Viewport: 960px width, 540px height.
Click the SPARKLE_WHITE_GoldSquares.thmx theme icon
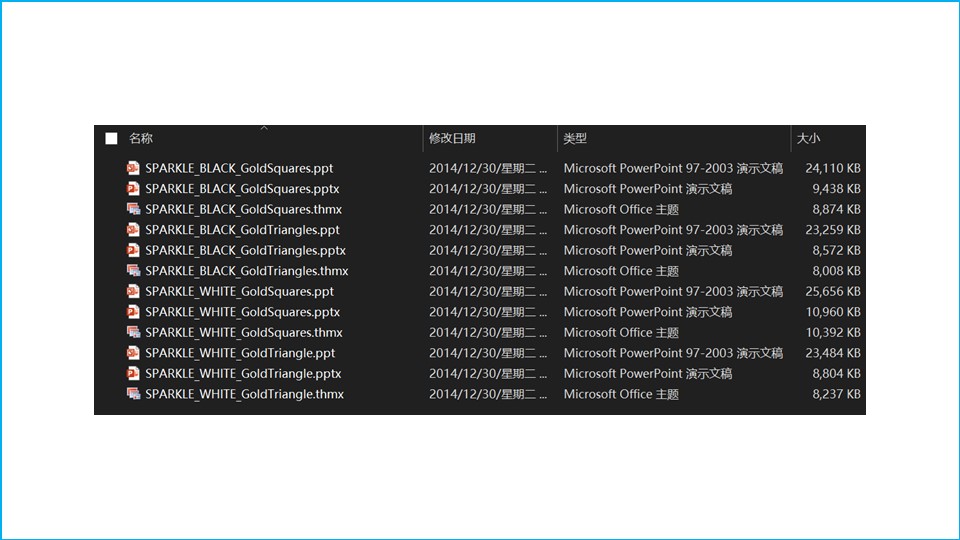[x=133, y=332]
